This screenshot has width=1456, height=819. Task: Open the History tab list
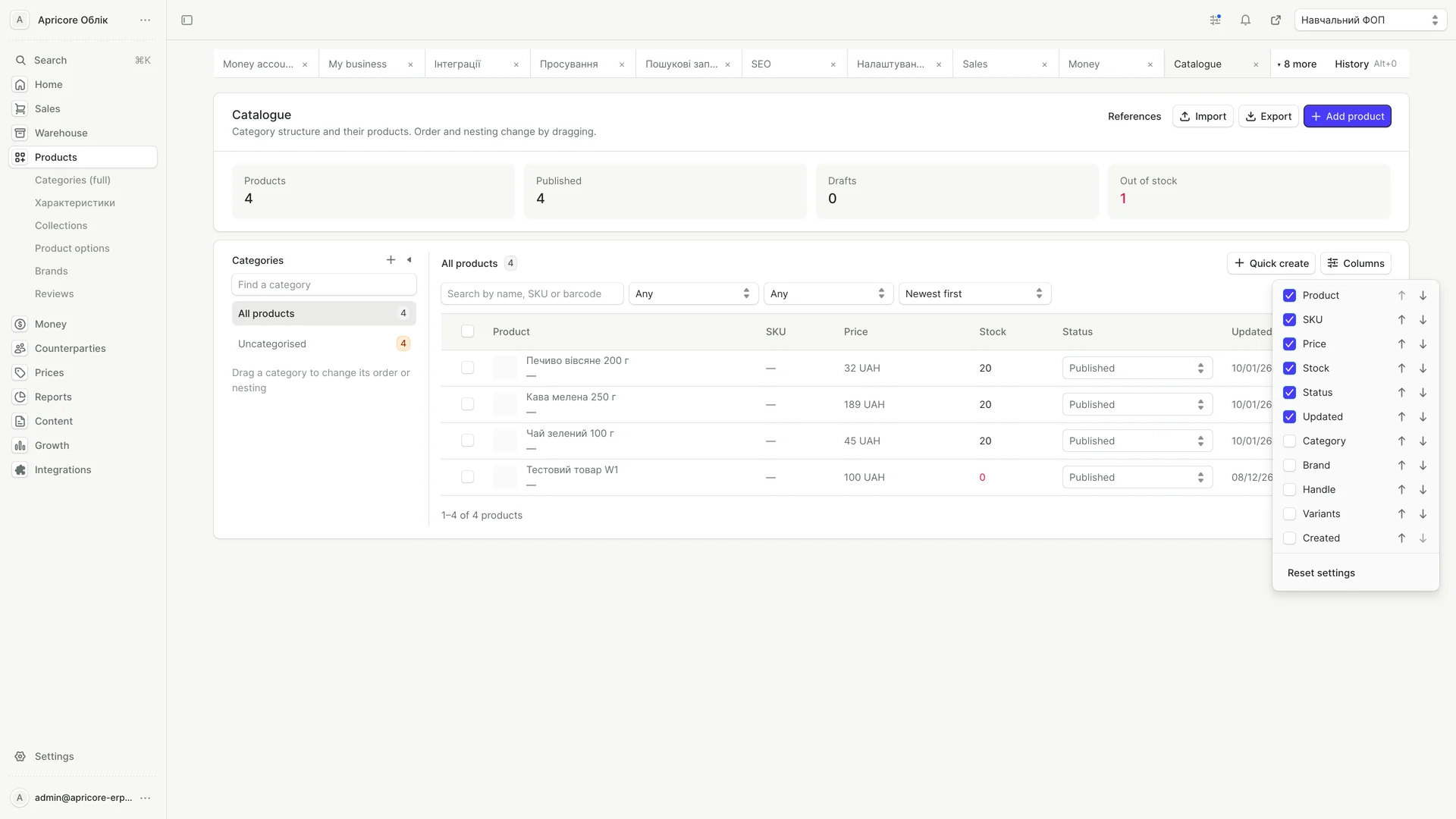[x=1365, y=64]
